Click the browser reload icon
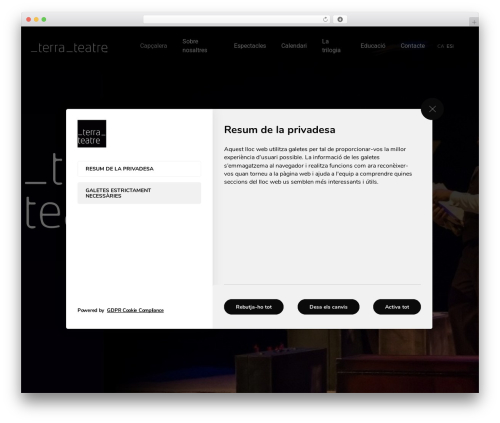 [325, 20]
